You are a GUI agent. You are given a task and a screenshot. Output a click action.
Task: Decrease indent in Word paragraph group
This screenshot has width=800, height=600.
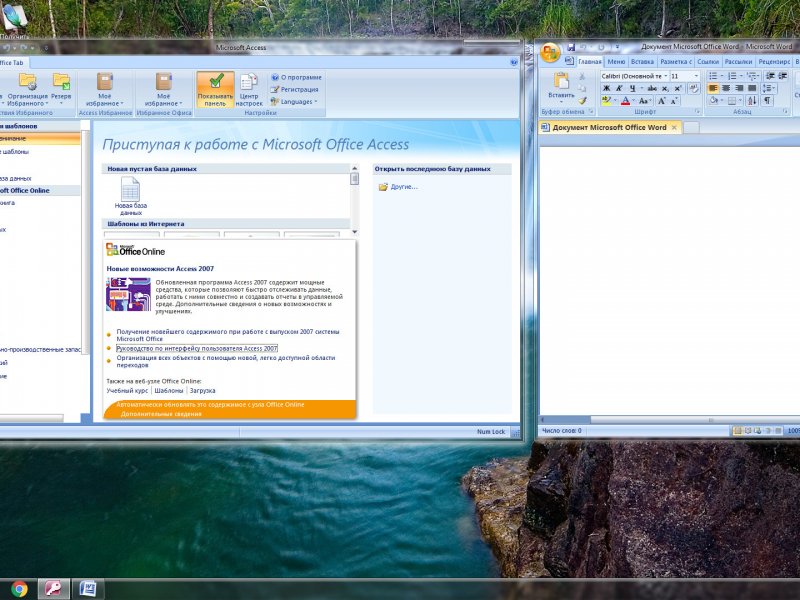pyautogui.click(x=770, y=76)
